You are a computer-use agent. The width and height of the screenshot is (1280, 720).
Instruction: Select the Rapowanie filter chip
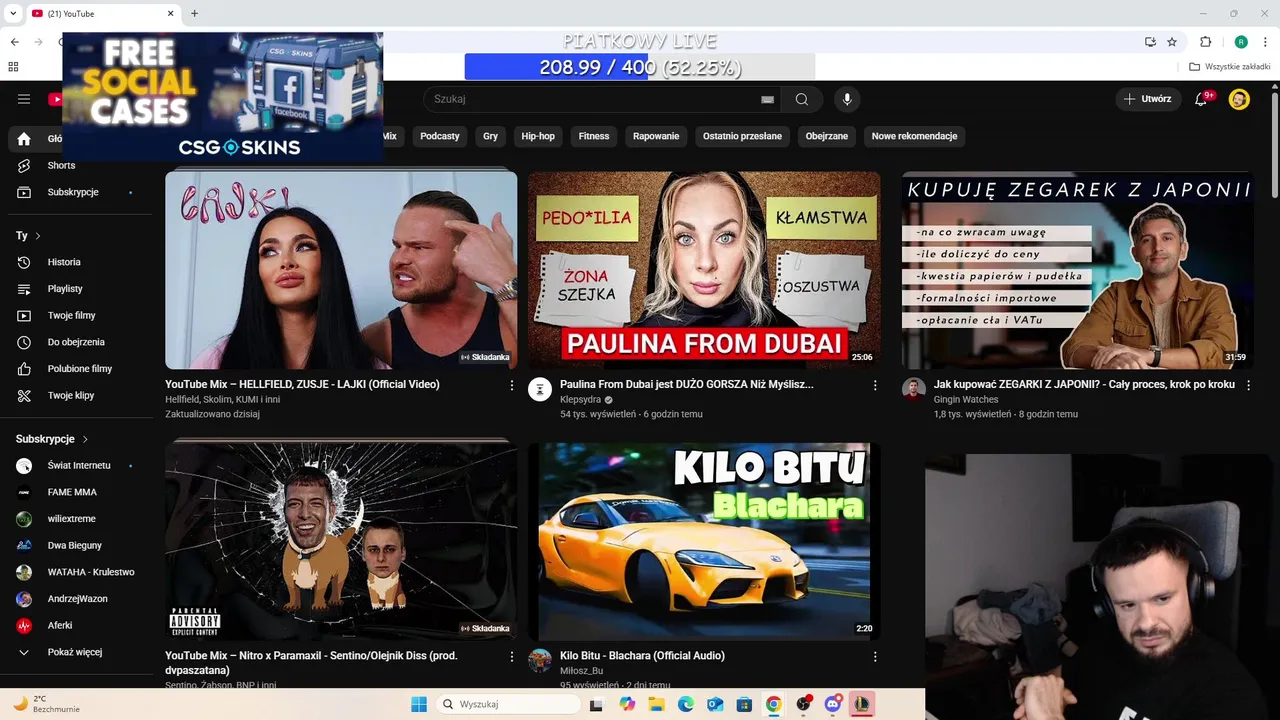pos(656,136)
